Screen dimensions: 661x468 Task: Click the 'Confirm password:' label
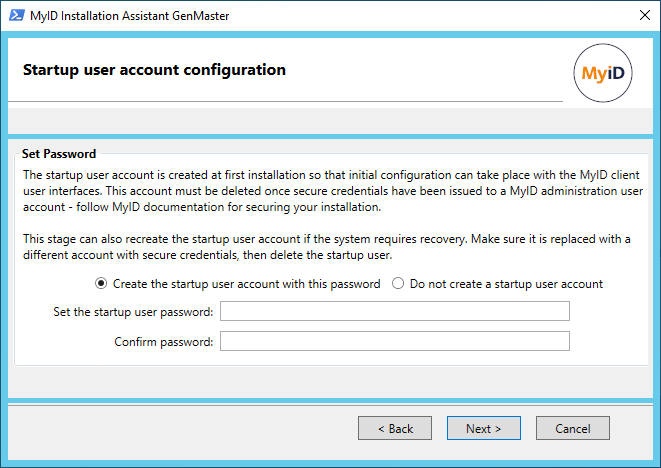(x=164, y=342)
